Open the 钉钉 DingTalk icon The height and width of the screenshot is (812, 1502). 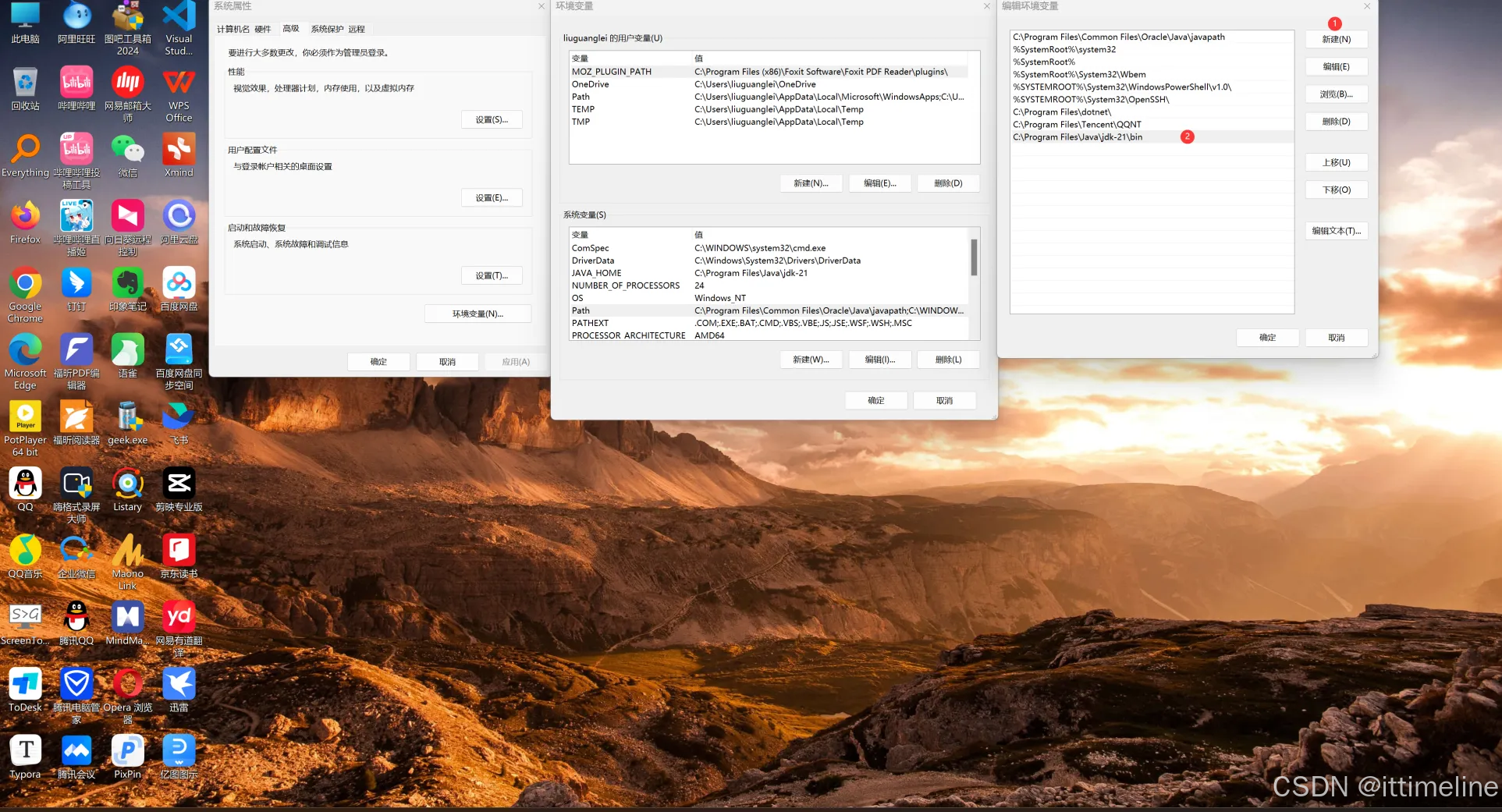click(x=76, y=289)
